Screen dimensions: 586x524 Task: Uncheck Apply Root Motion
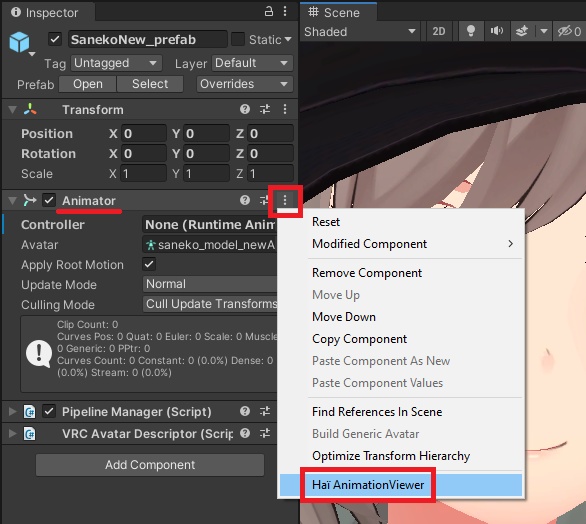pos(149,264)
